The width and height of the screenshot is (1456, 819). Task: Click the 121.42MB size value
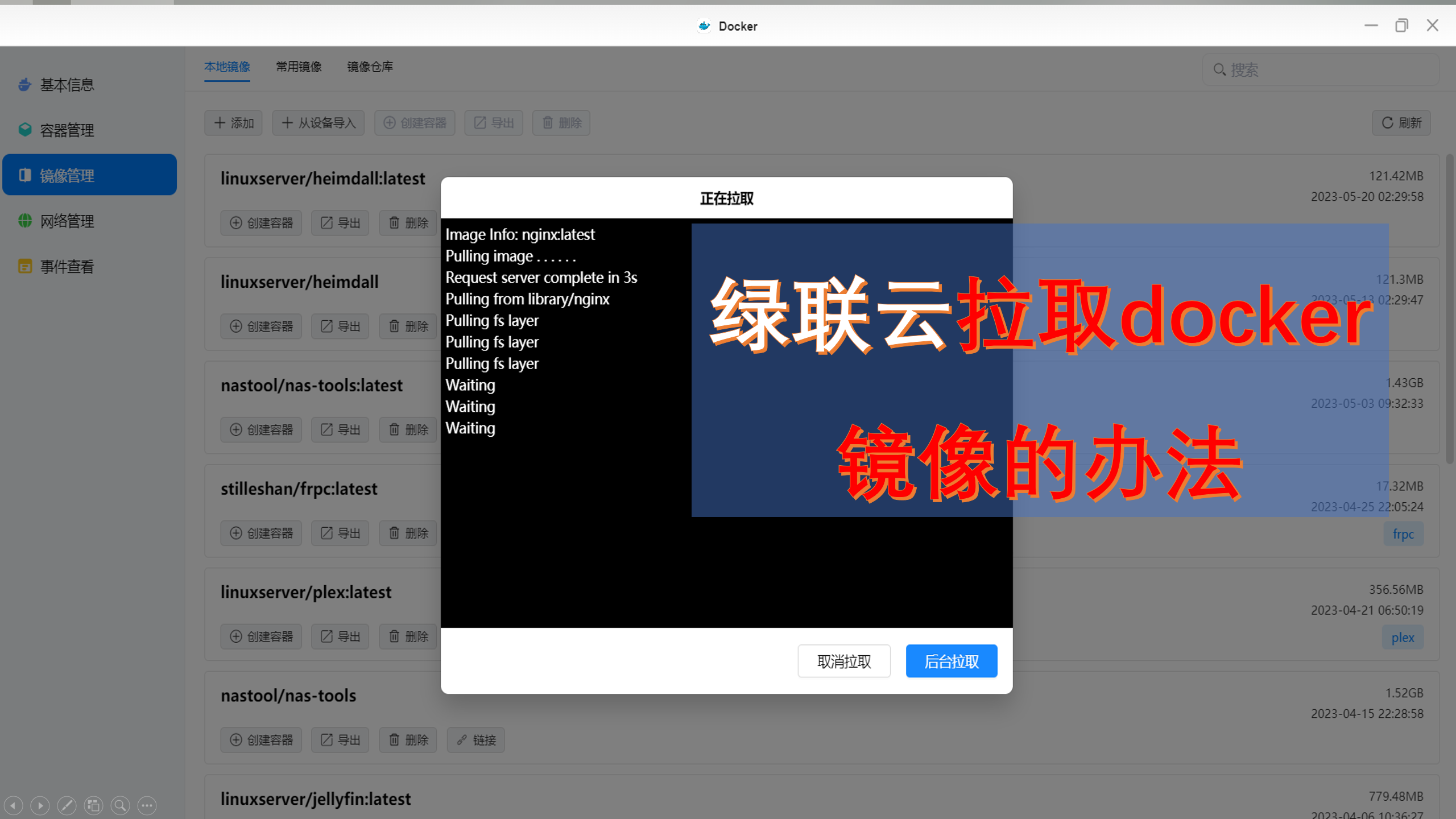1396,176
